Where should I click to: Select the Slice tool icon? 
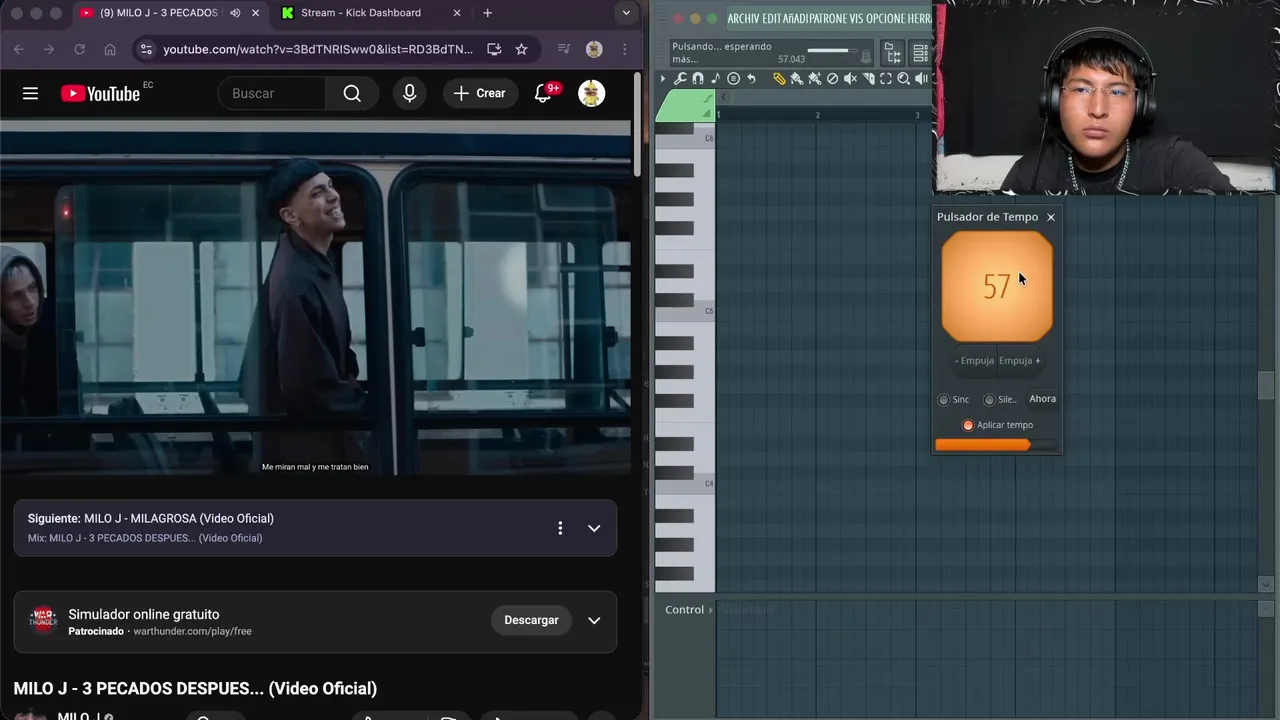868,78
